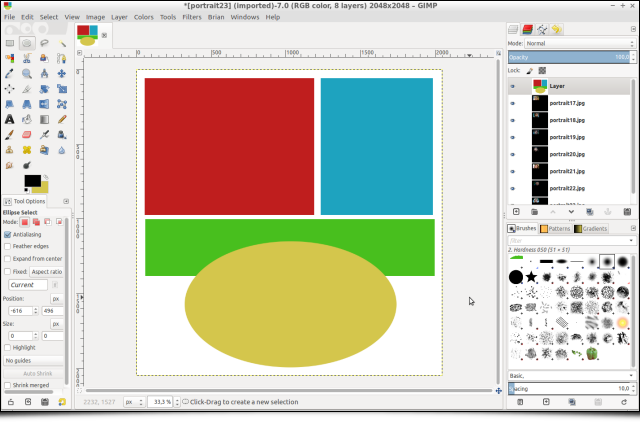The height and width of the screenshot is (422, 640).
Task: Select the Move tool
Action: point(62,74)
